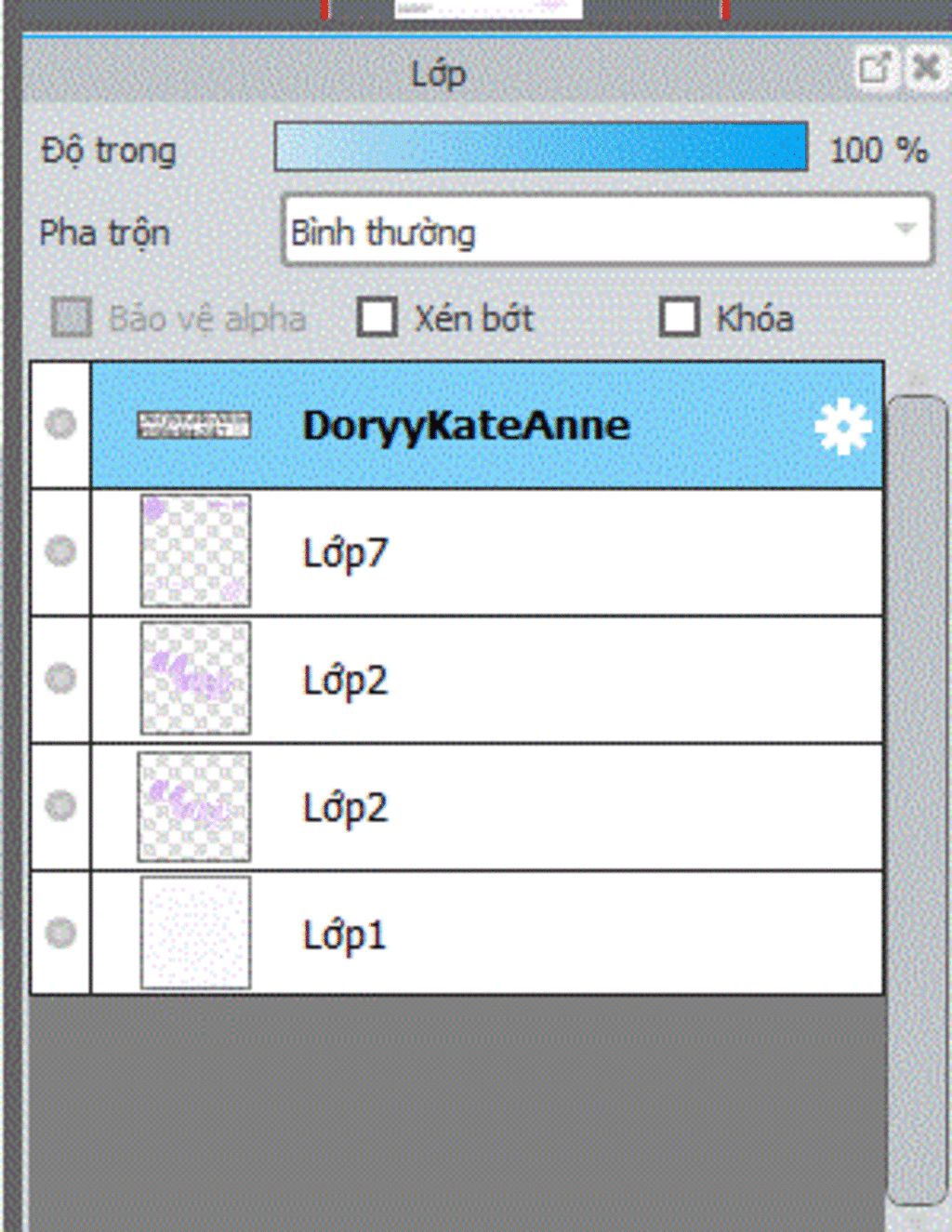The width and height of the screenshot is (952, 1232).
Task: Hide the Lớp7 layer
Action: pyautogui.click(x=61, y=550)
